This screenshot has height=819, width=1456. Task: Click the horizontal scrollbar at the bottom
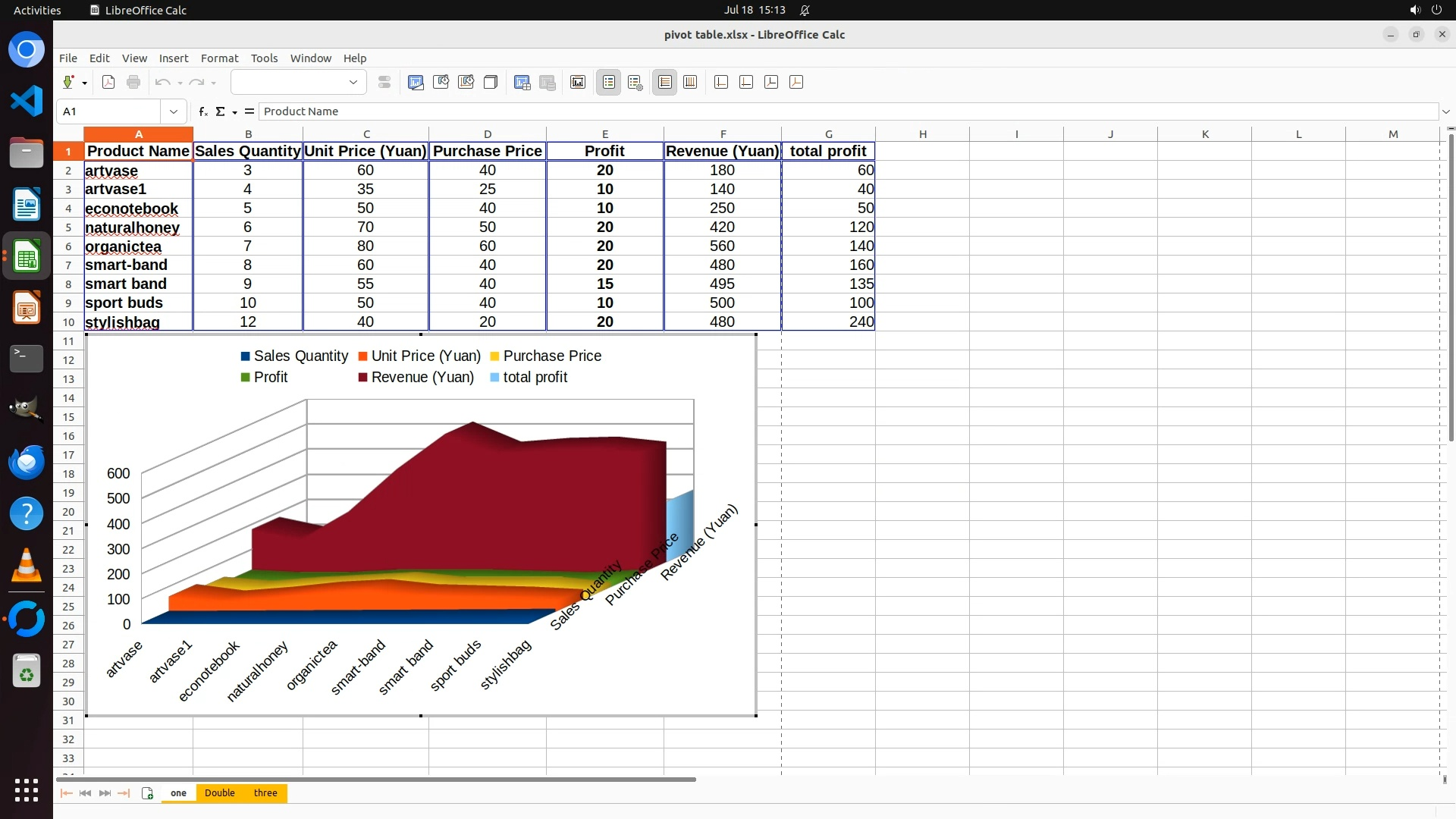(x=375, y=779)
